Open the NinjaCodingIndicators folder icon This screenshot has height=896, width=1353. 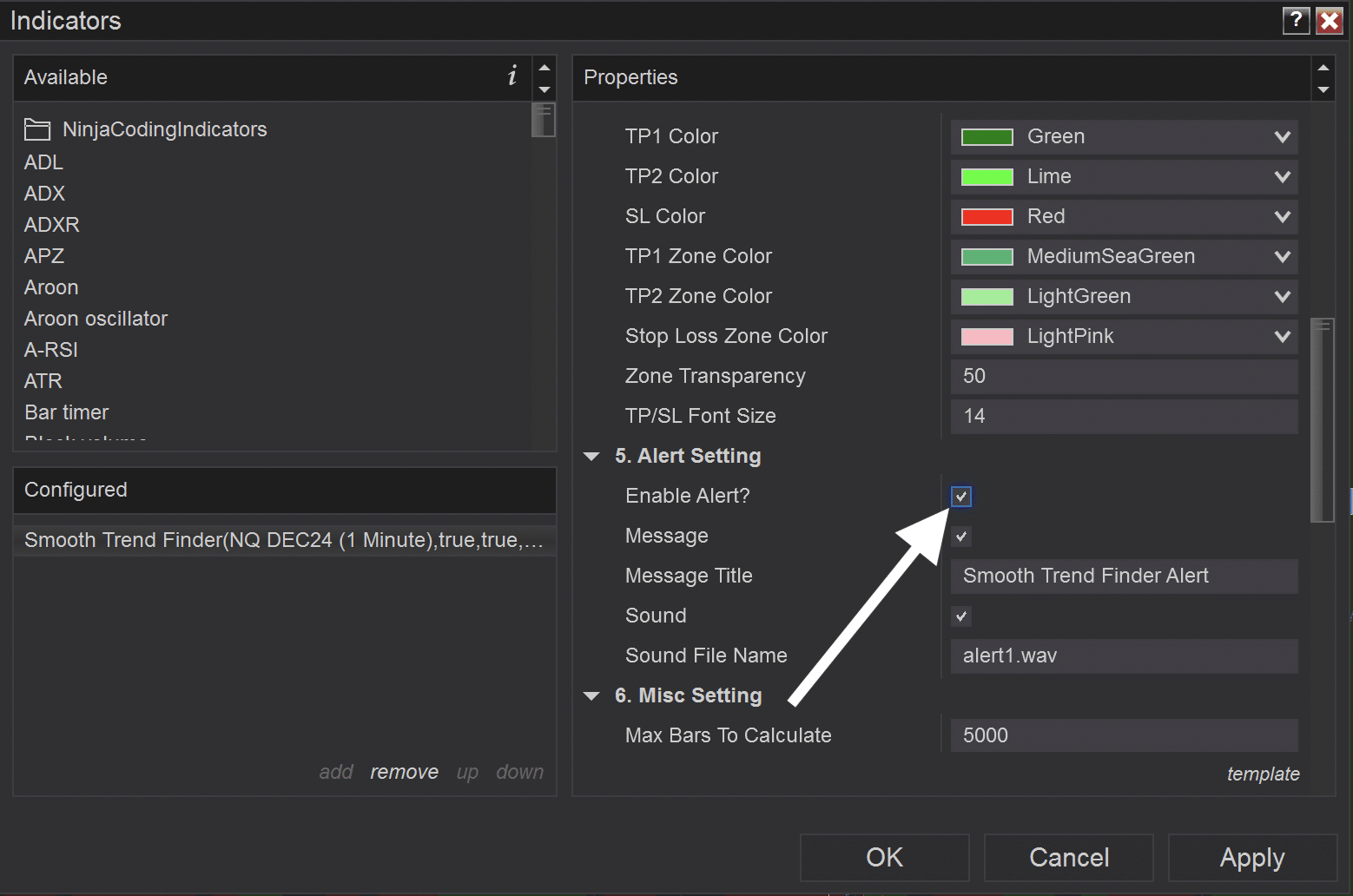(x=37, y=129)
